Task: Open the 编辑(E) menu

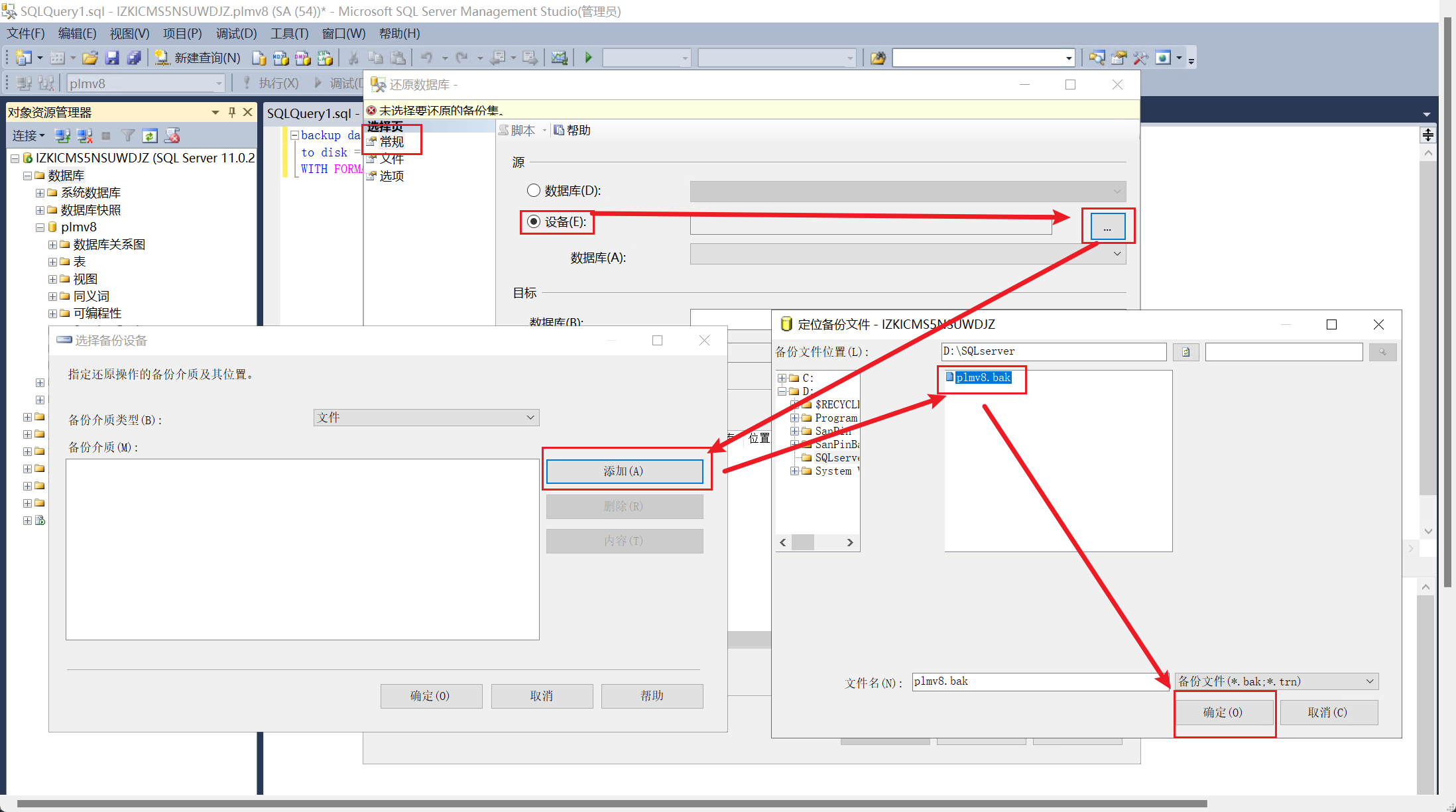Action: (77, 33)
